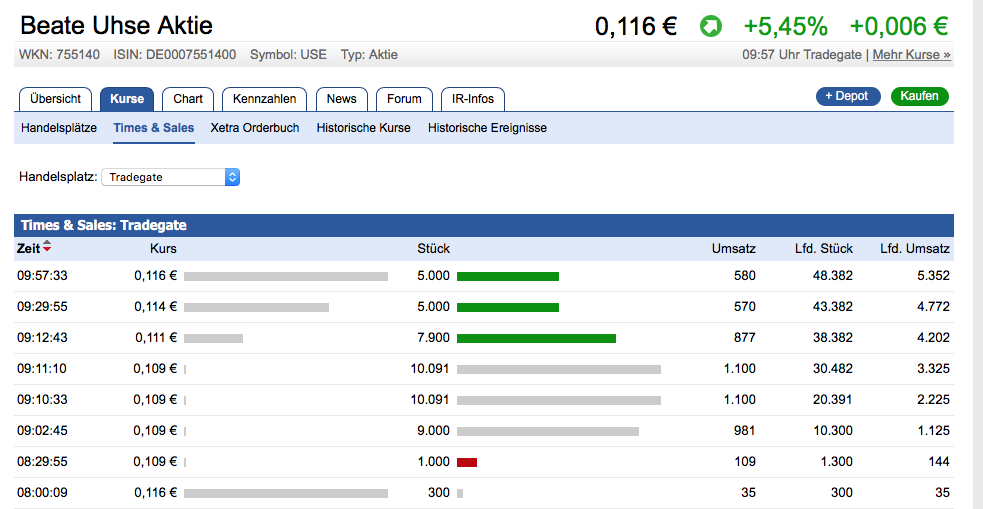Click the +5,45% change value
The image size is (983, 509).
(x=786, y=26)
